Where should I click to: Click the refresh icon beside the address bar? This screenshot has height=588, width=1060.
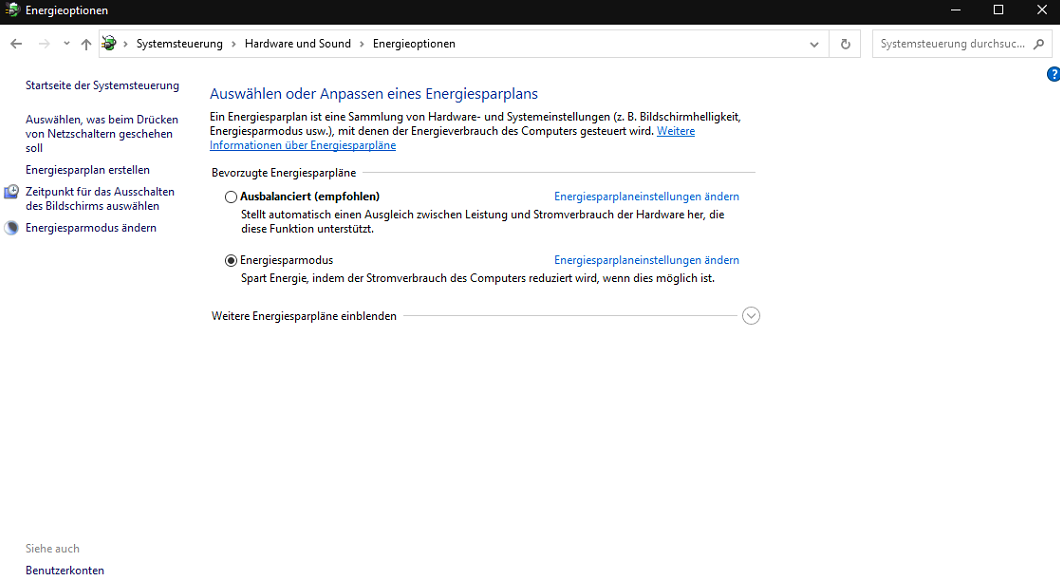[844, 44]
